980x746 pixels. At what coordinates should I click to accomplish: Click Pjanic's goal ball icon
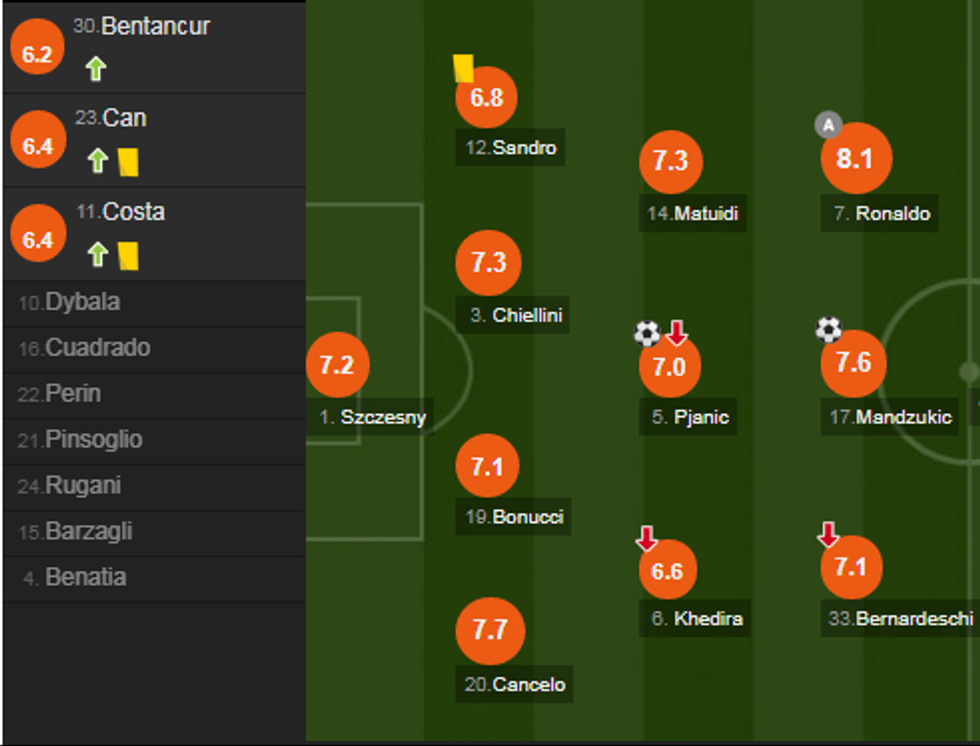[x=647, y=333]
